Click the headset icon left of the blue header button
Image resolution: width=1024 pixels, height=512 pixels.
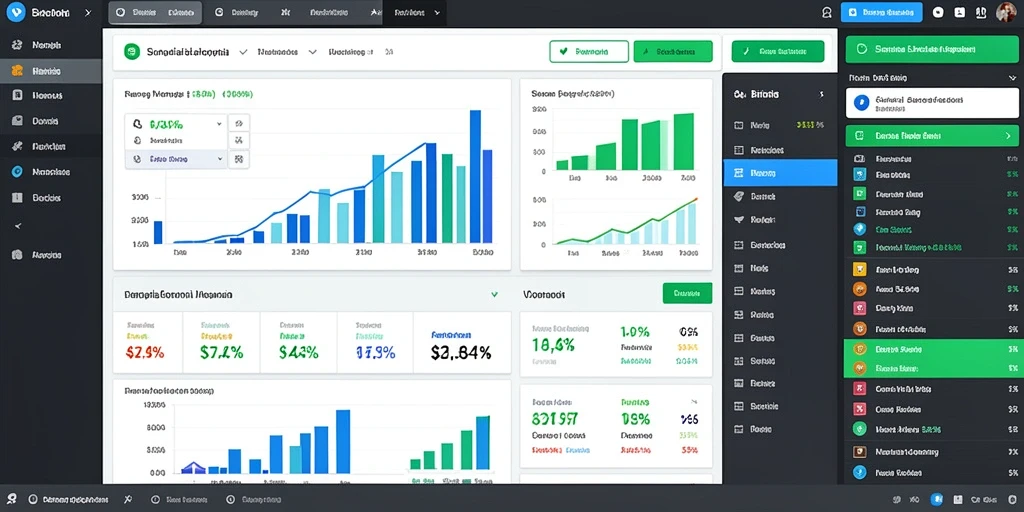coord(827,12)
